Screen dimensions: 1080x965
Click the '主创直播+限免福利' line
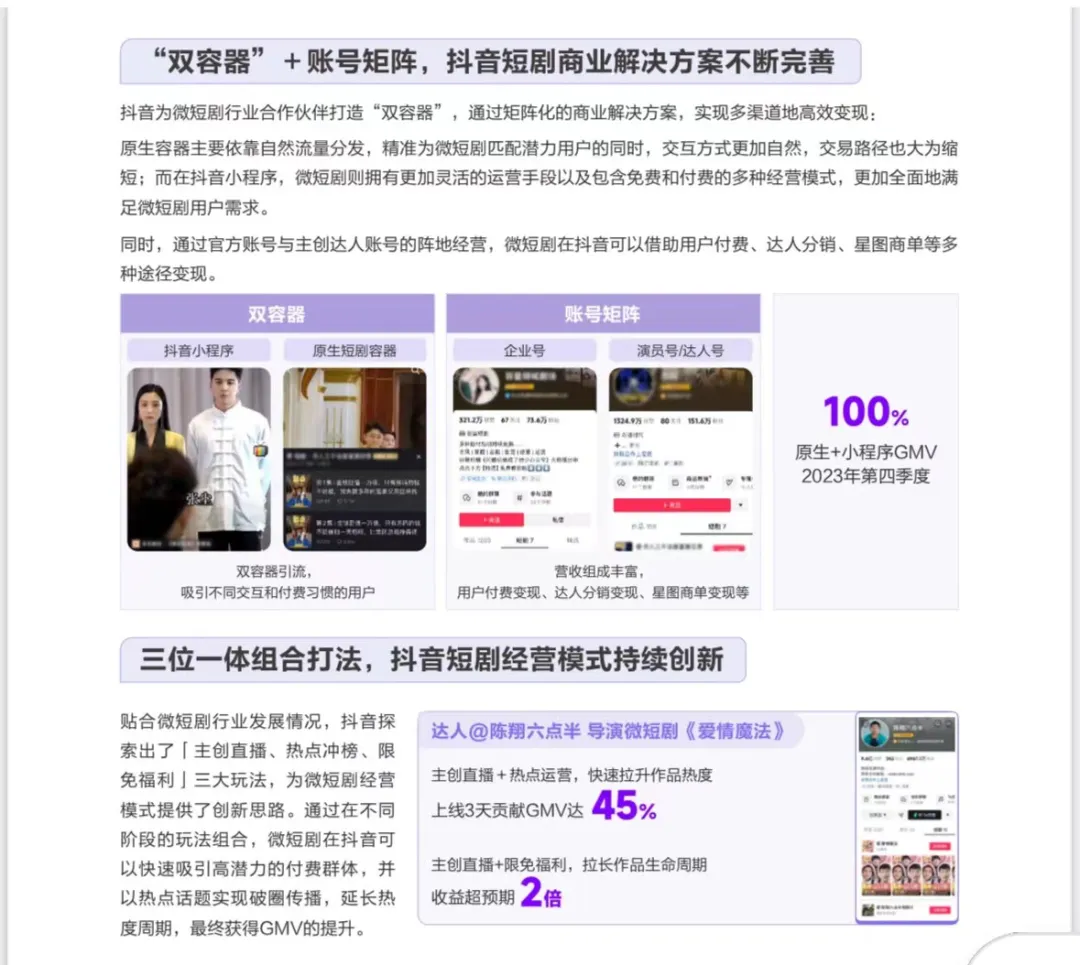click(x=569, y=864)
